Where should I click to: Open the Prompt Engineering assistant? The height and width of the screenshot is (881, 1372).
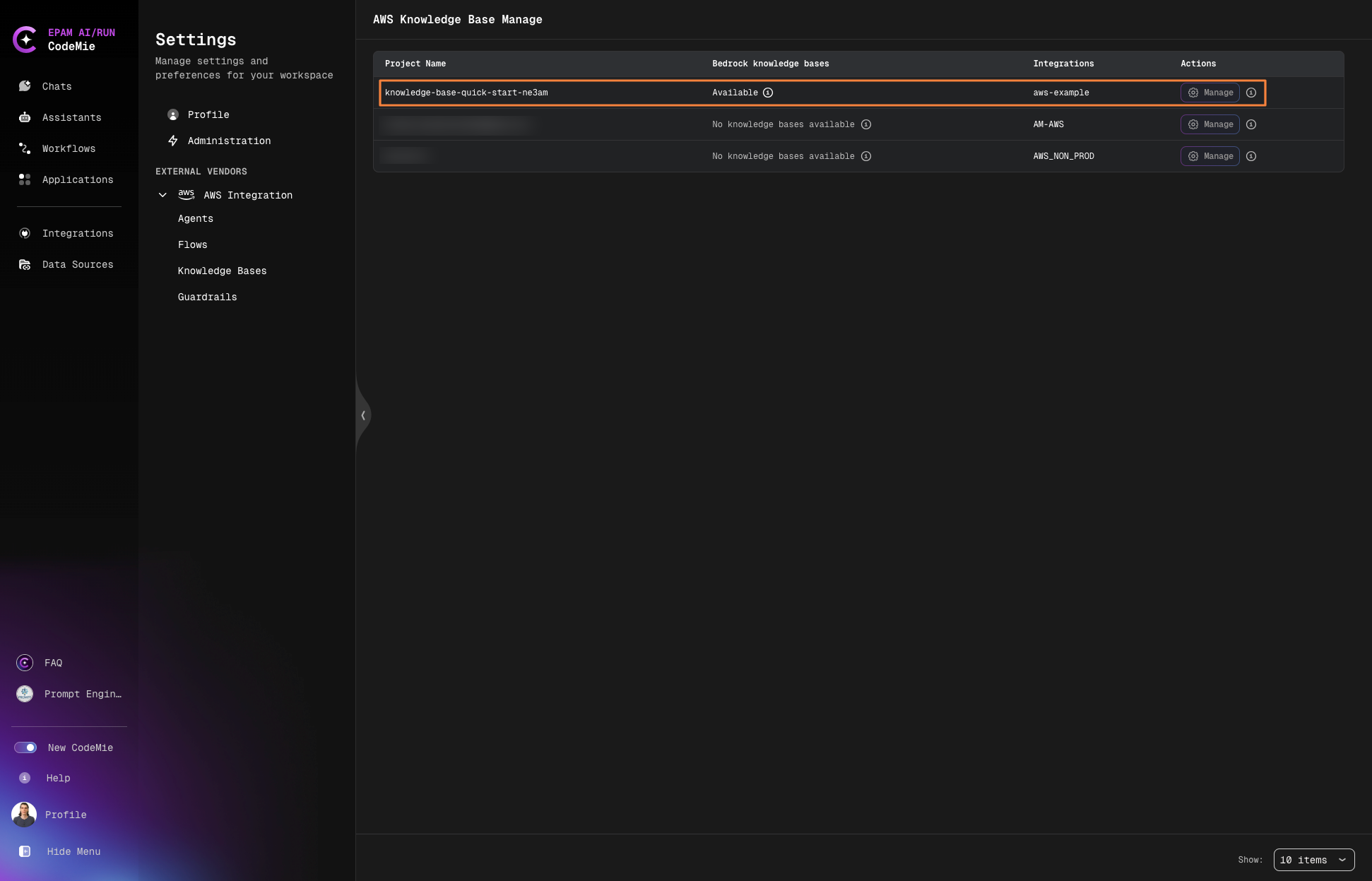(24, 694)
